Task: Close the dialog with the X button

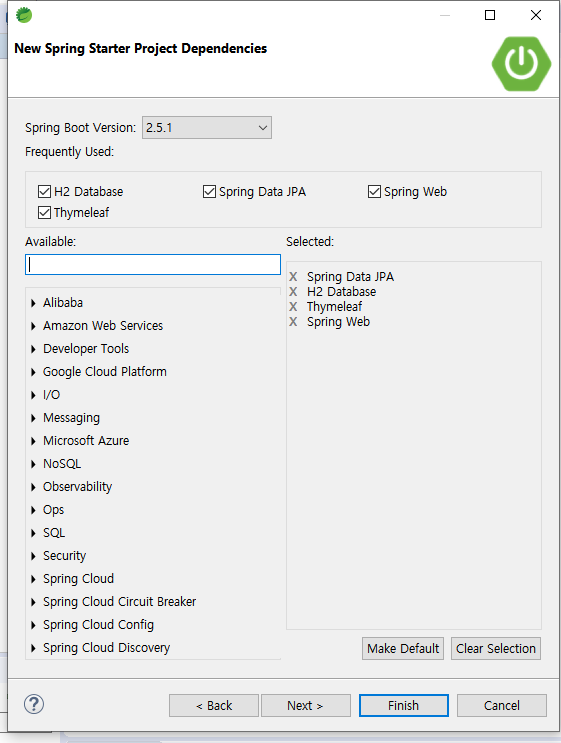Action: (536, 15)
